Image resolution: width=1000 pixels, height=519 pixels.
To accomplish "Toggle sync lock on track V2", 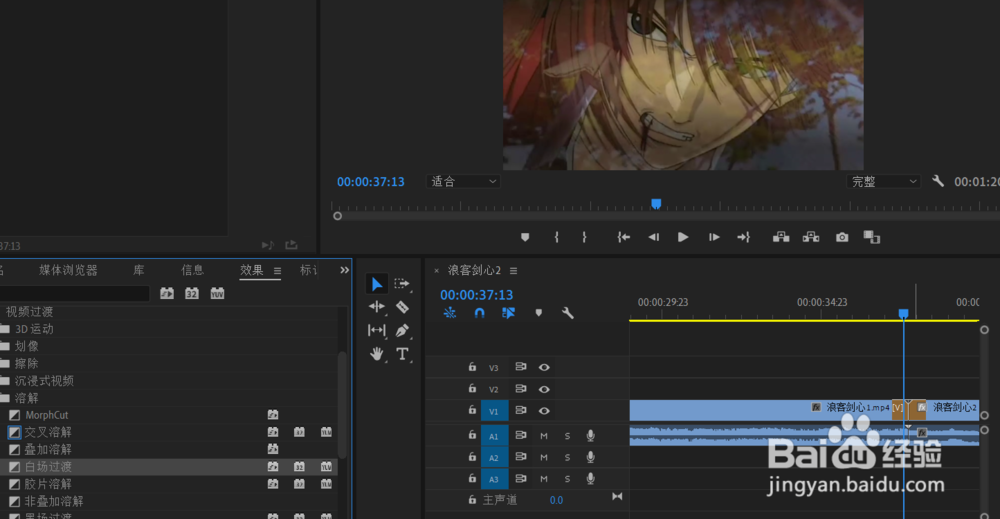I will pyautogui.click(x=521, y=389).
